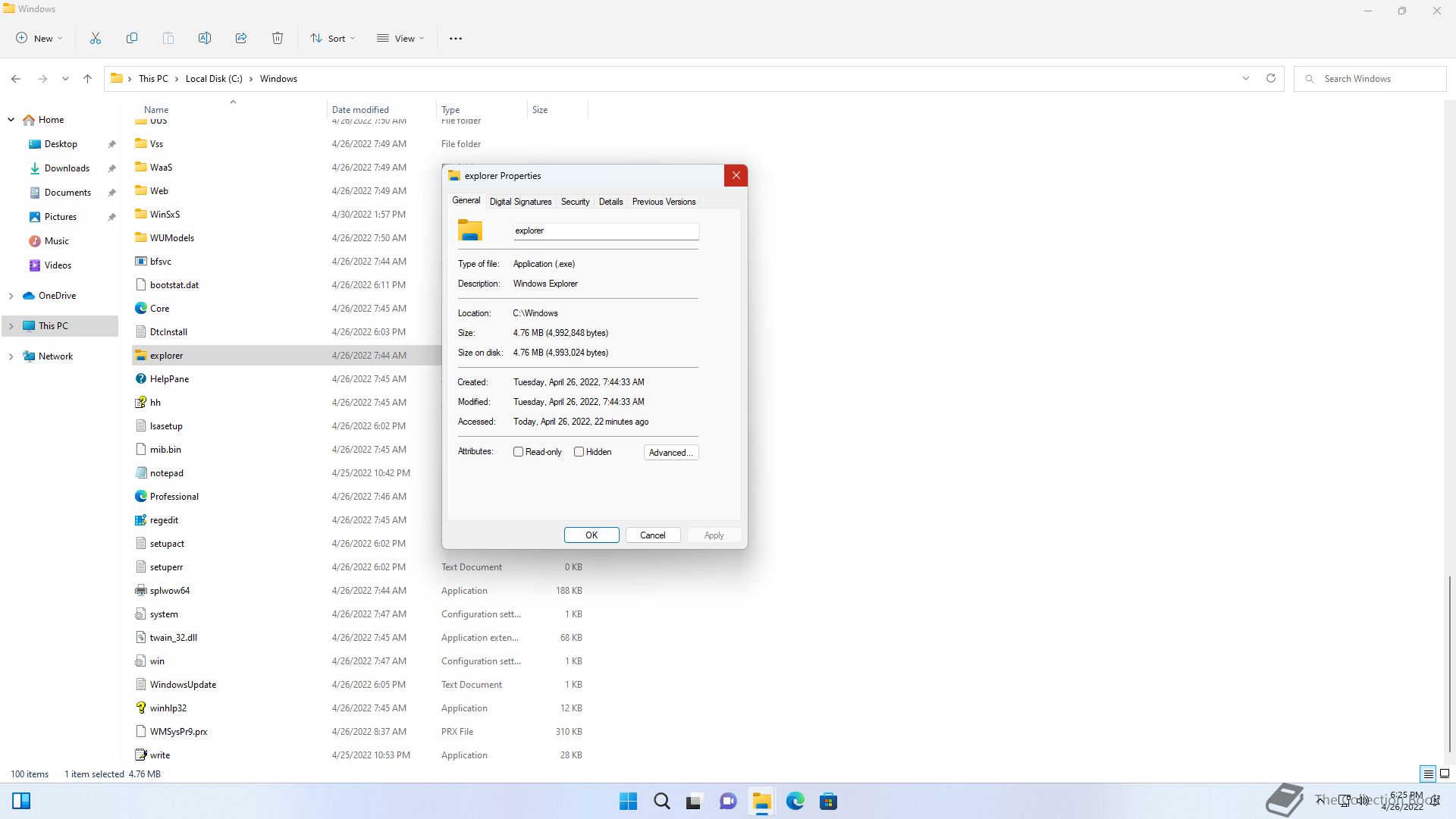Switch to the Details tab
1456x819 pixels.
tap(610, 202)
